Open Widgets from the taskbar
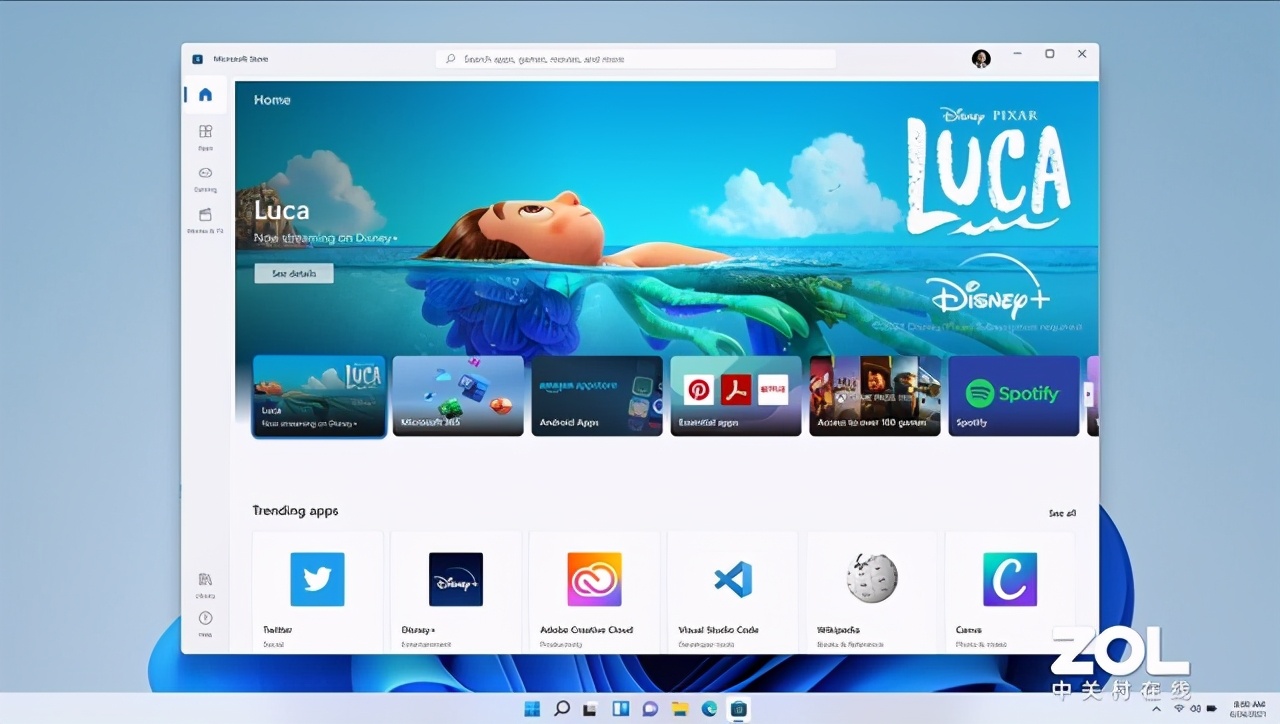 pos(621,709)
